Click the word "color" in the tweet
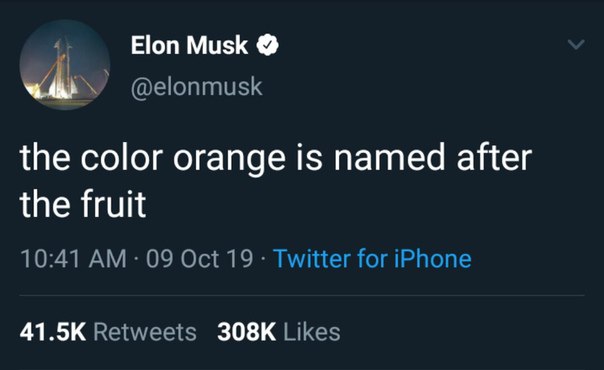Screen dimensions: 604x370 click(122, 157)
